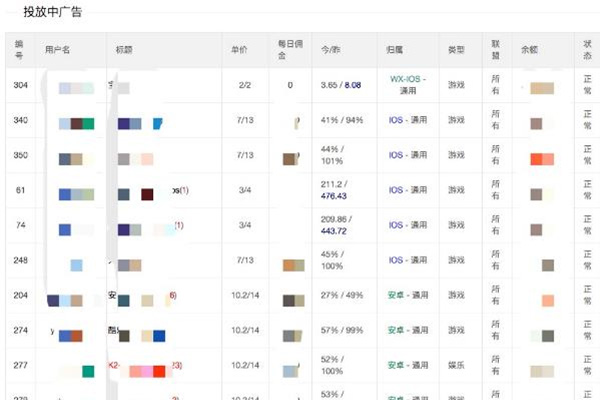Open the WX-IOS - 通用 link in row 304
The image size is (600, 400).
point(408,84)
